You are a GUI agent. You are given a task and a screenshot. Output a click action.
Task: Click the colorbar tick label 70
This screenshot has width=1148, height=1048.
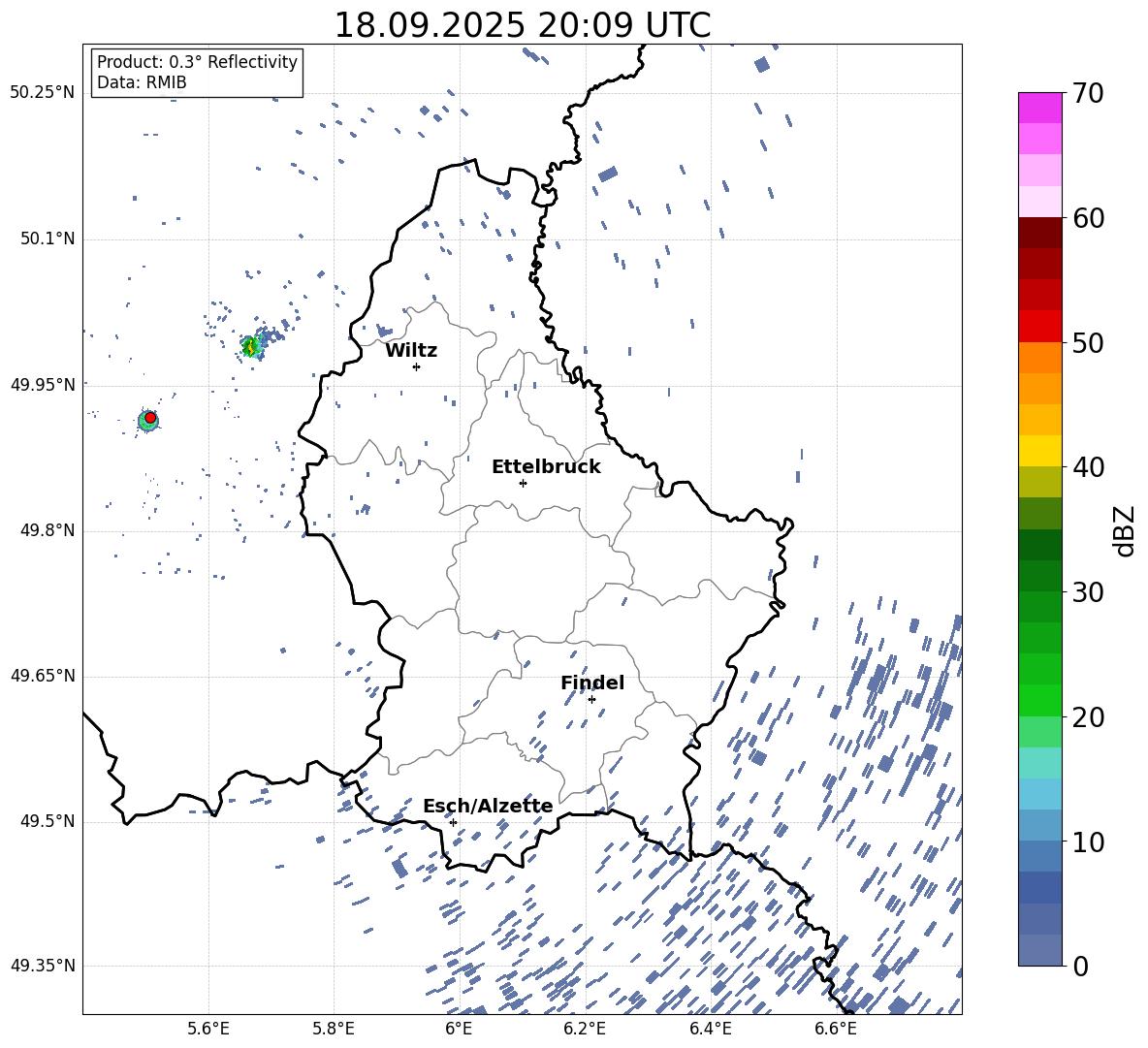[1087, 94]
